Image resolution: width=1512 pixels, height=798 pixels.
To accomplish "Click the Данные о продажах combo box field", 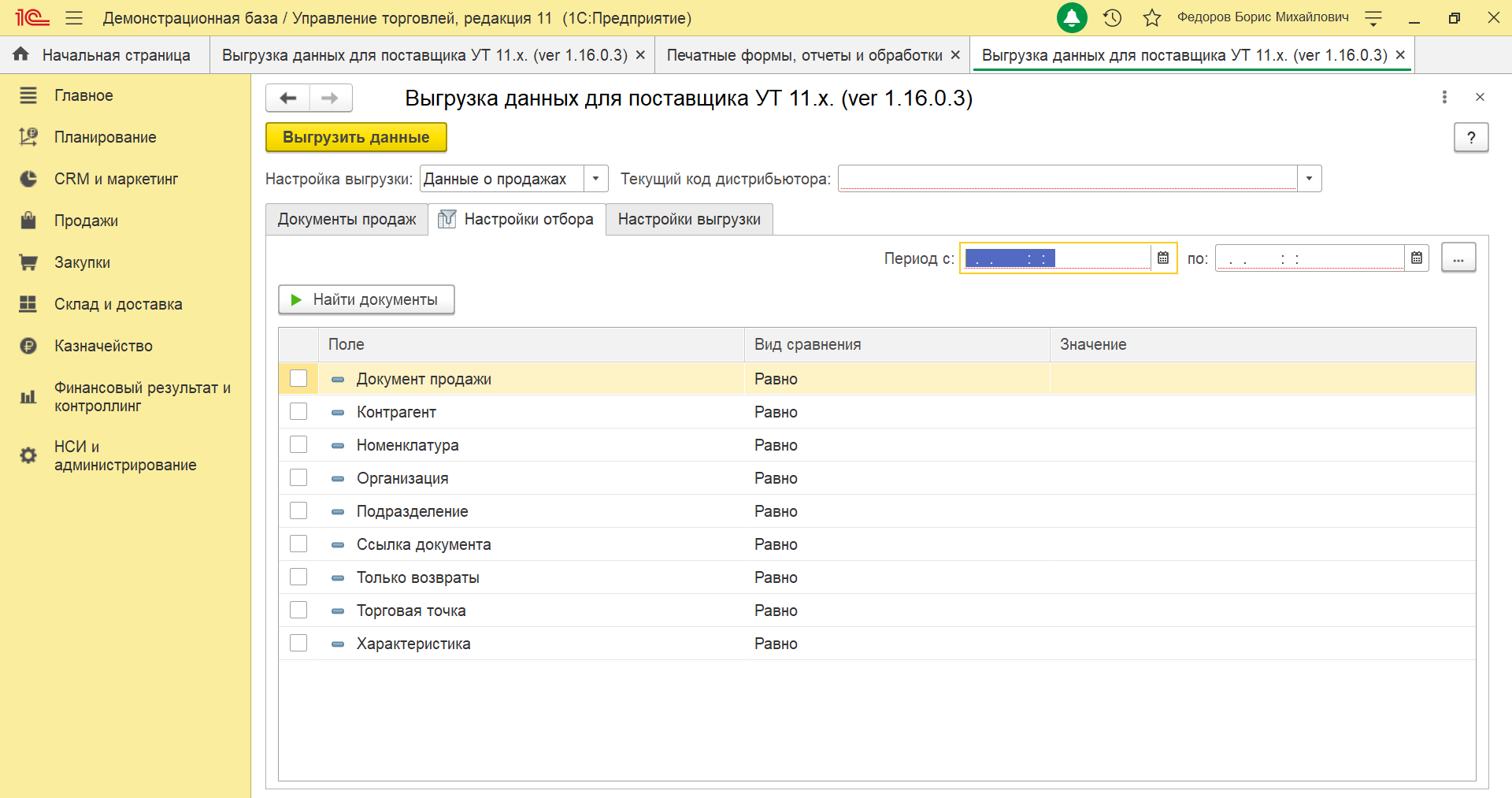I will point(502,179).
